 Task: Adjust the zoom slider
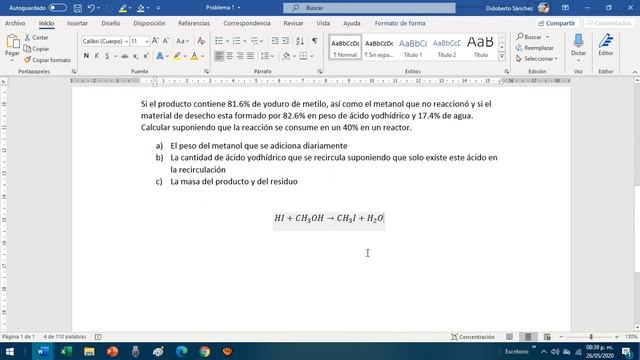591,337
